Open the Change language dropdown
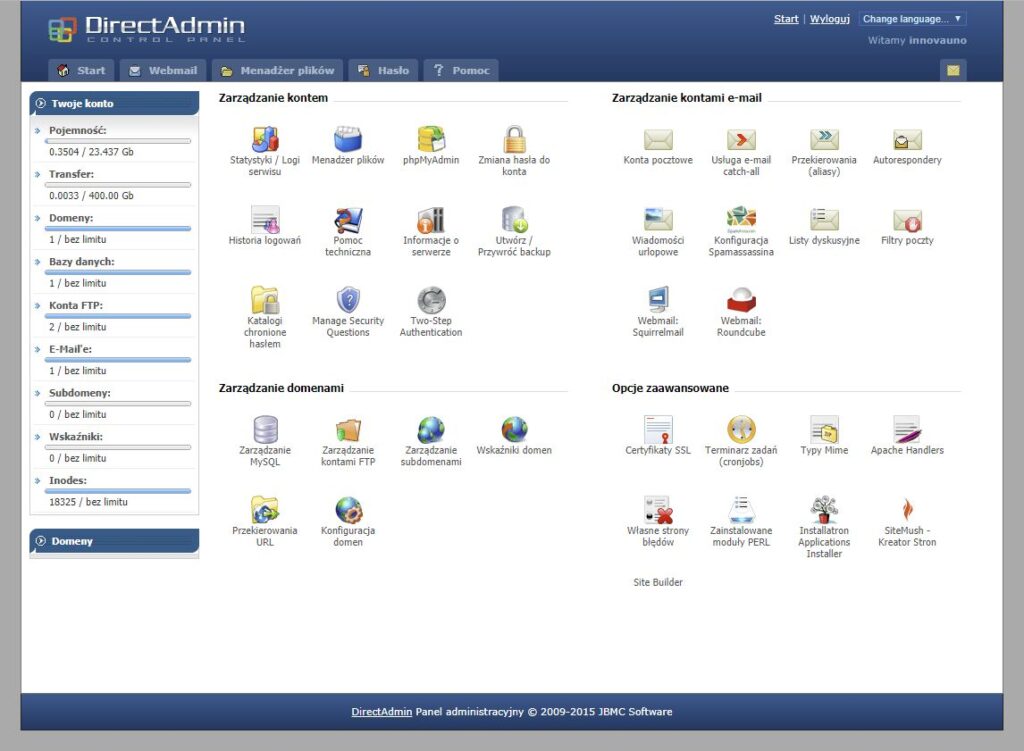Viewport: 1024px width, 751px height. click(912, 19)
